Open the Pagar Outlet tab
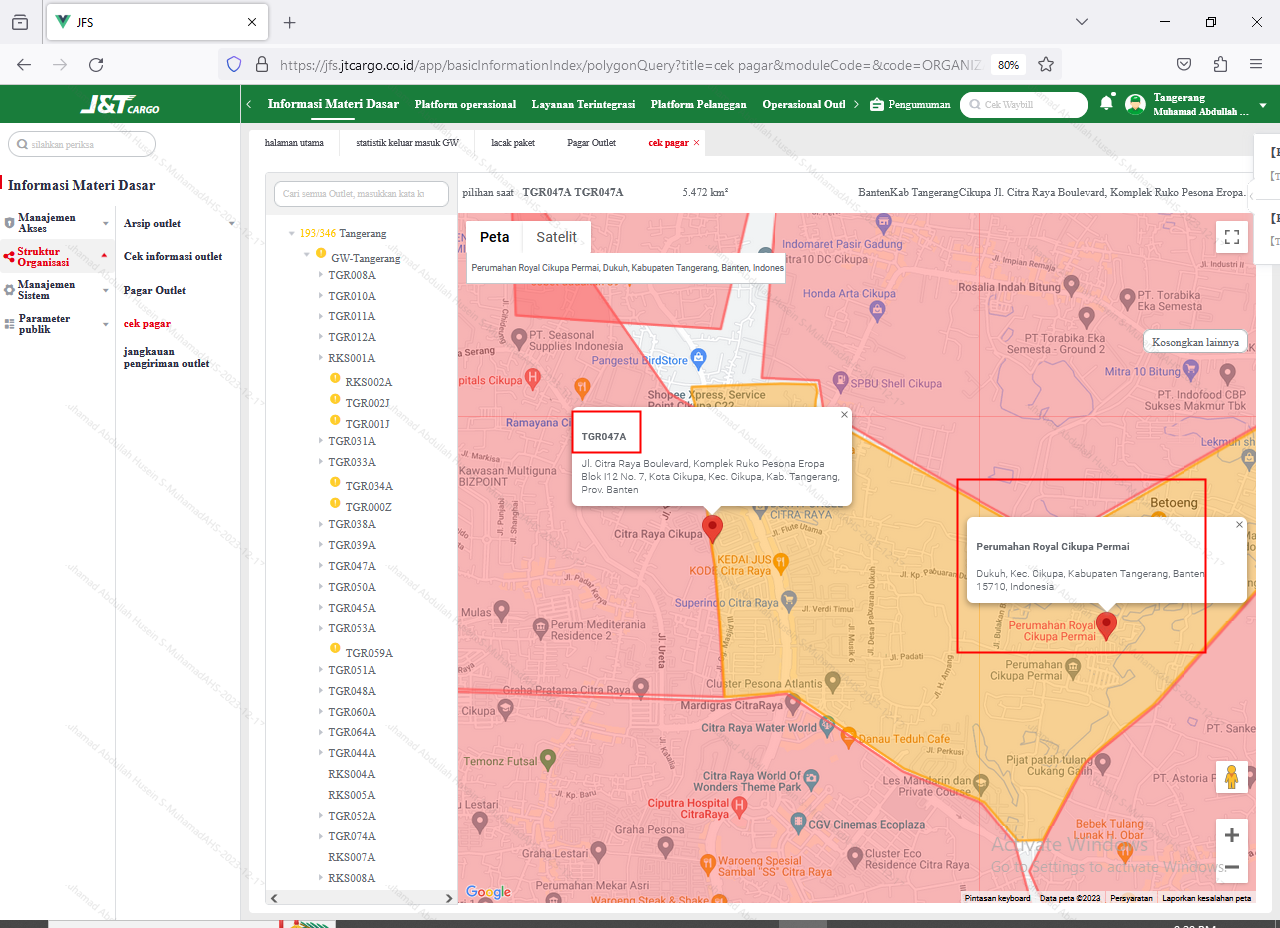Viewport: 1280px width, 928px height. click(x=591, y=143)
